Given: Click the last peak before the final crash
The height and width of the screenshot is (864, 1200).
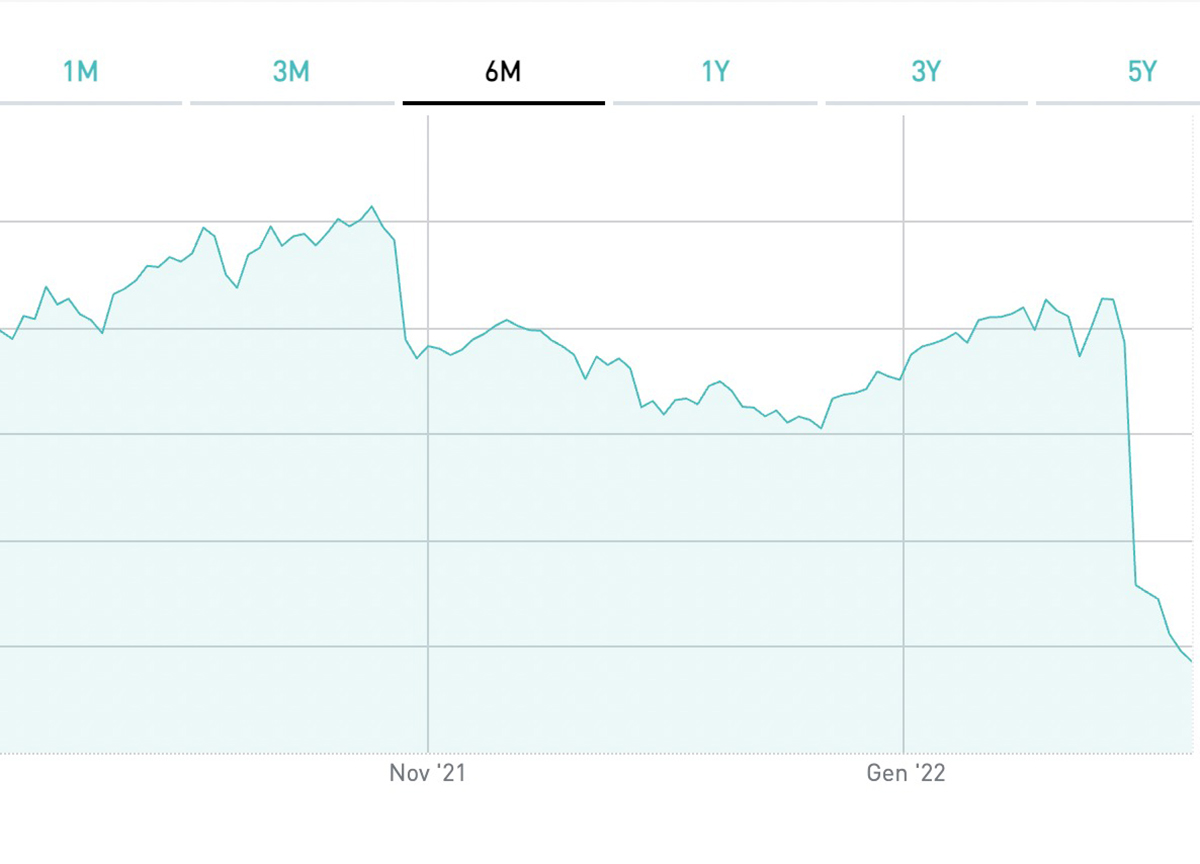Looking at the screenshot, I should point(1102,299).
